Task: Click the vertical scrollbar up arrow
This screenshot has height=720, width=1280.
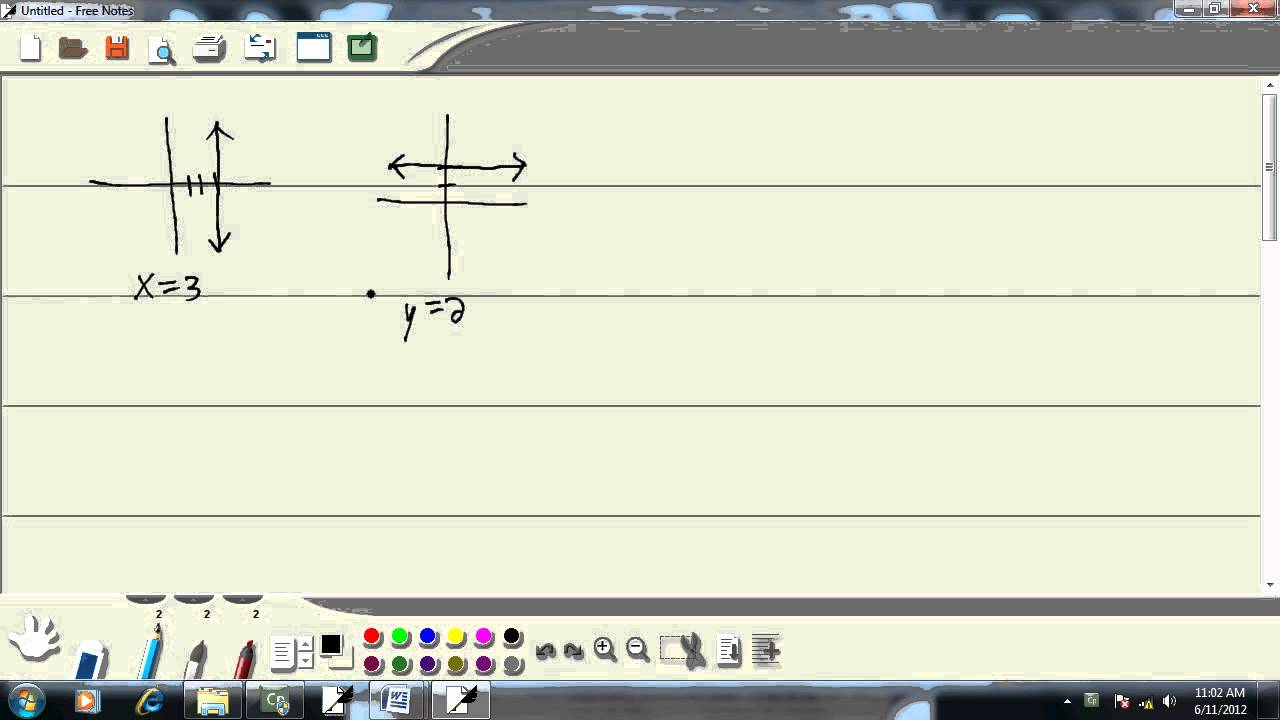Action: point(1270,85)
